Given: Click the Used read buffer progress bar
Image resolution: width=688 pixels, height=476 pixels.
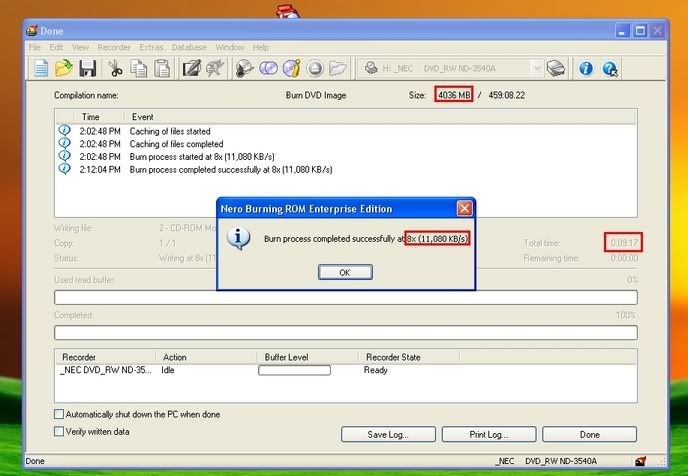Looking at the screenshot, I should coord(346,297).
